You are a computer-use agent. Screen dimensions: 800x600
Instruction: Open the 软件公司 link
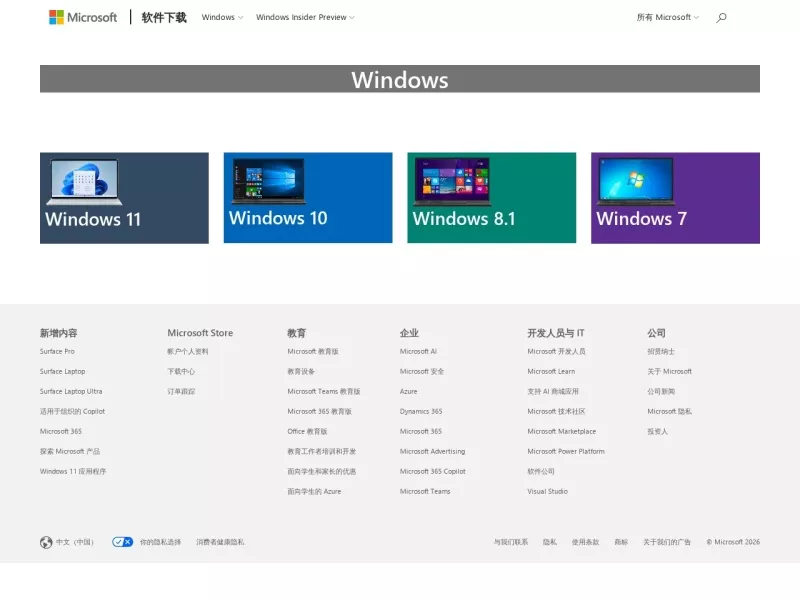[x=541, y=471]
